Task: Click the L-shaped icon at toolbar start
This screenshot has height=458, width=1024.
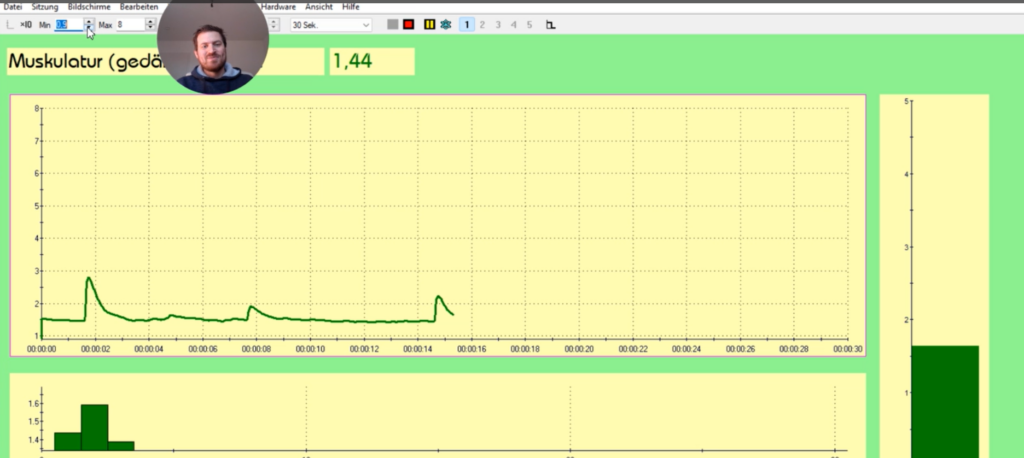Action: pyautogui.click(x=10, y=24)
